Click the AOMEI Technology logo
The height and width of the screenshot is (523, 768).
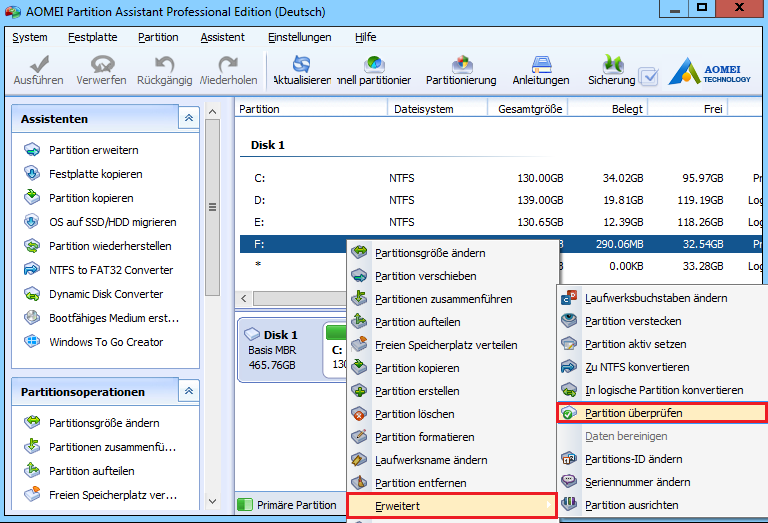(709, 71)
